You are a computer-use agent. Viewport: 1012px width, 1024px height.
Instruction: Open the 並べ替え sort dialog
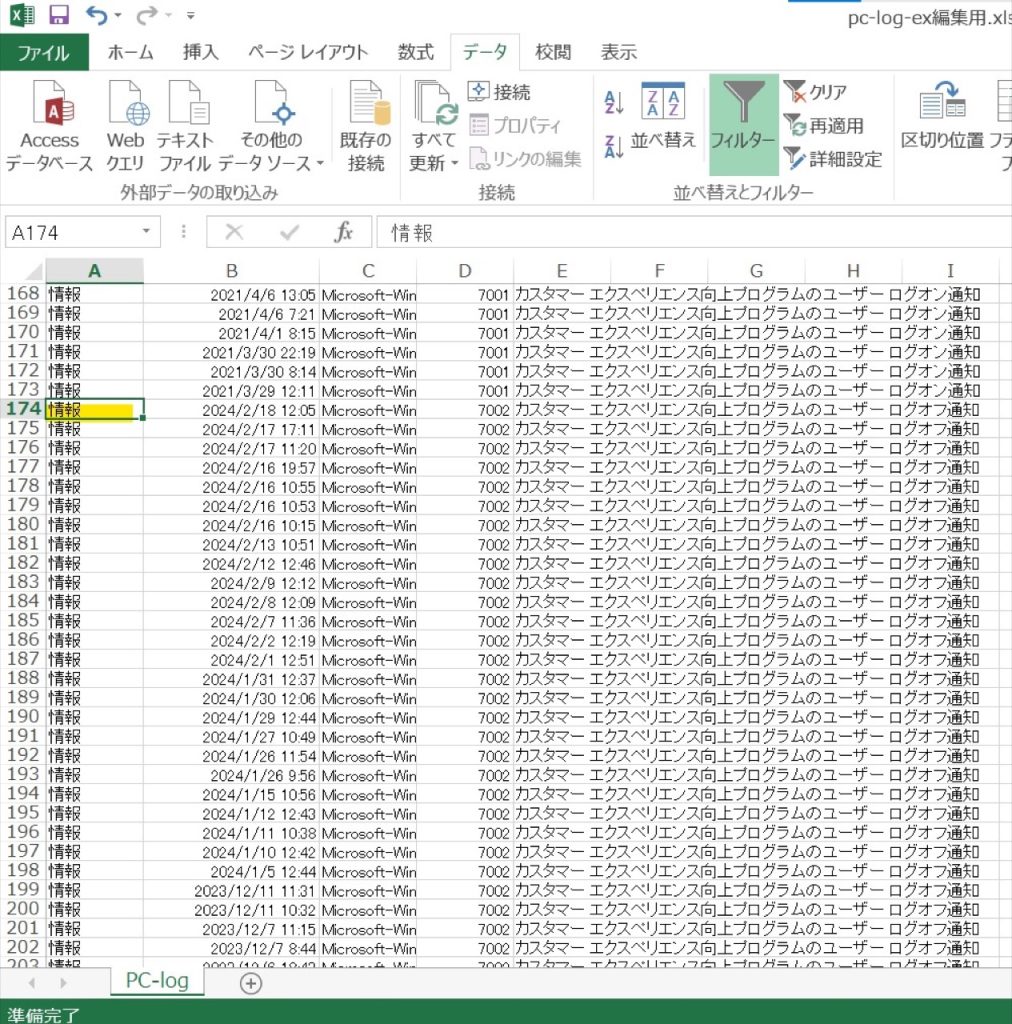[663, 116]
